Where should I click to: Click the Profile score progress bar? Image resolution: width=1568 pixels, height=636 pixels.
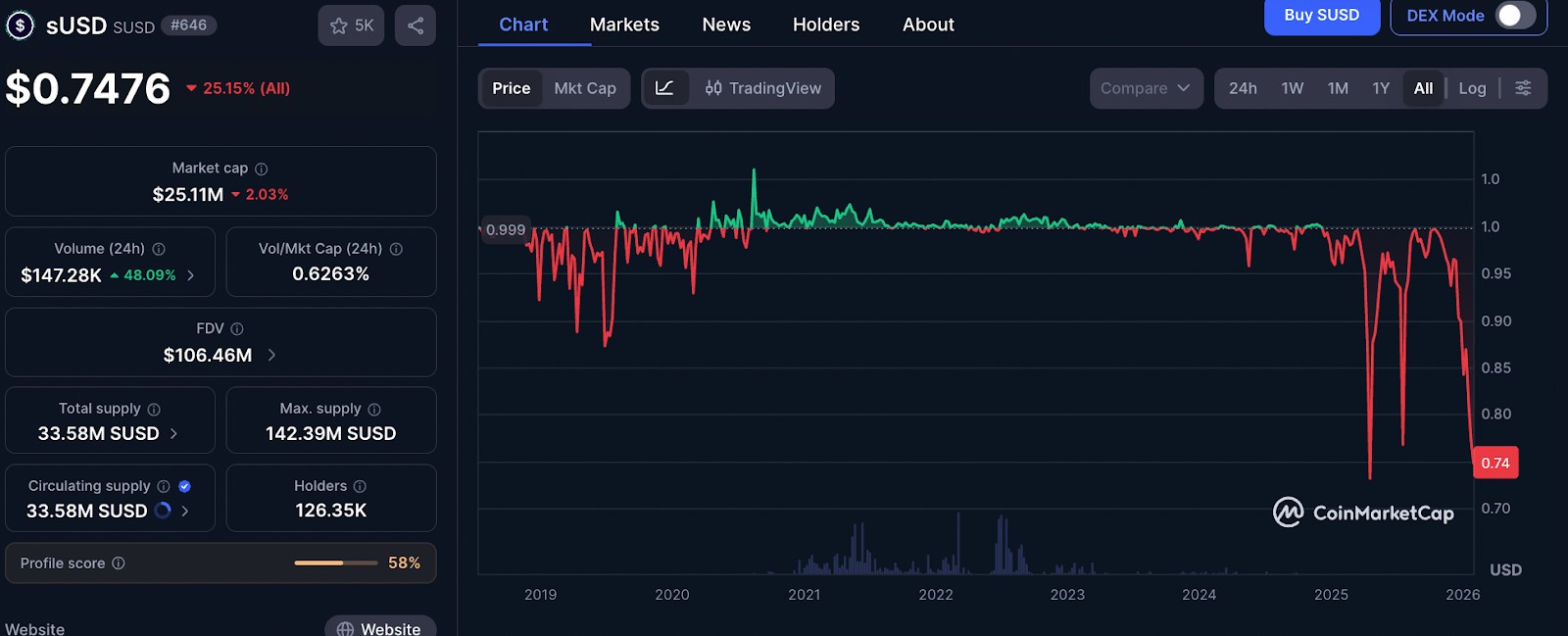coord(335,563)
